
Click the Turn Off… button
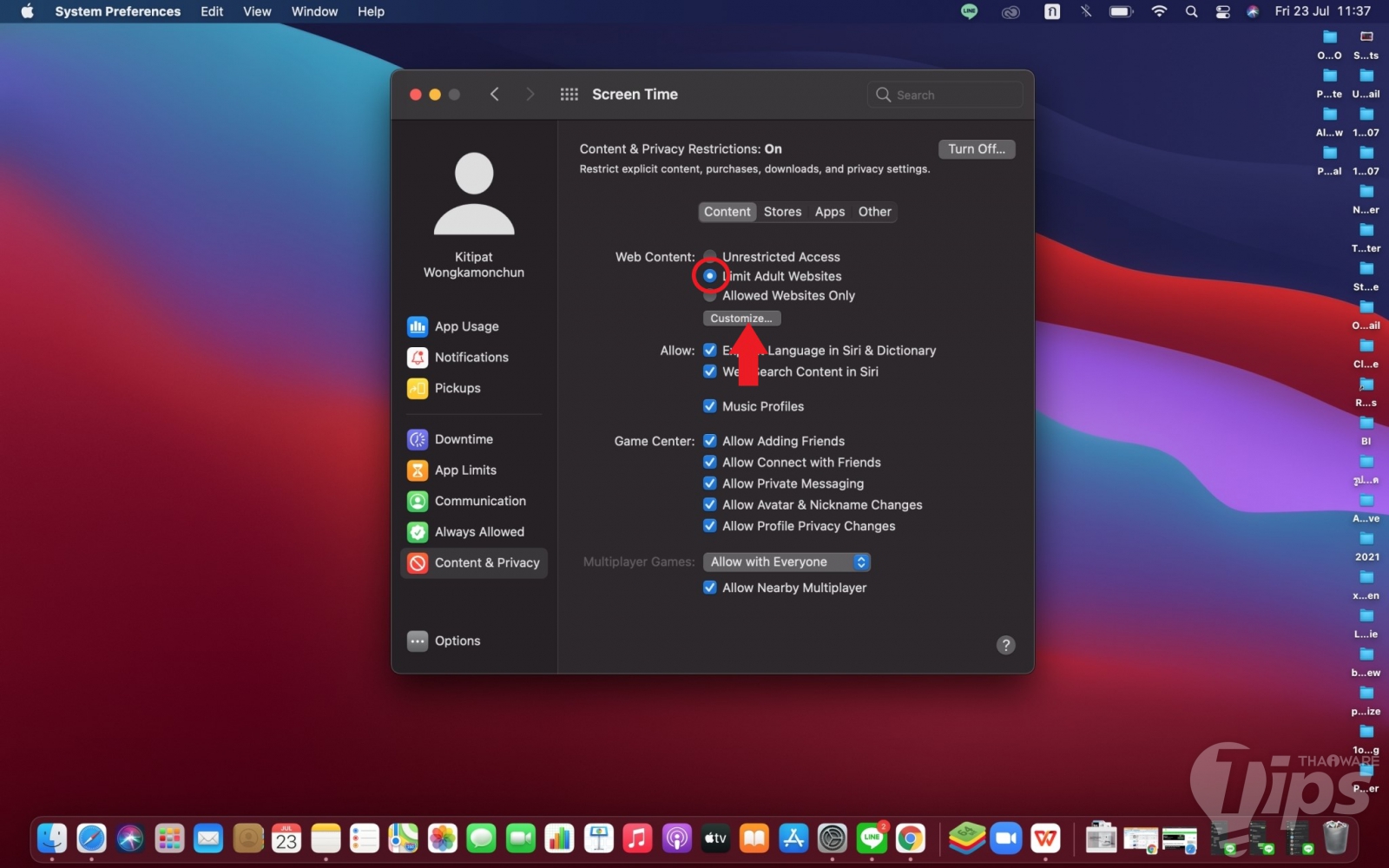(976, 149)
